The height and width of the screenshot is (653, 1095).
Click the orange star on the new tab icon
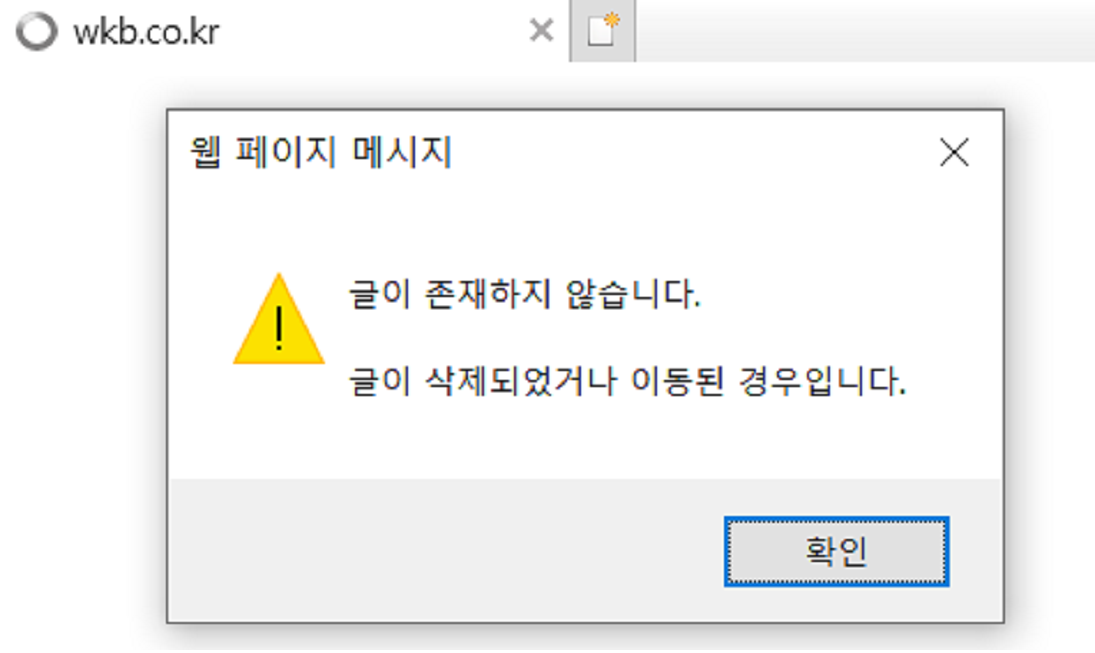tap(612, 20)
